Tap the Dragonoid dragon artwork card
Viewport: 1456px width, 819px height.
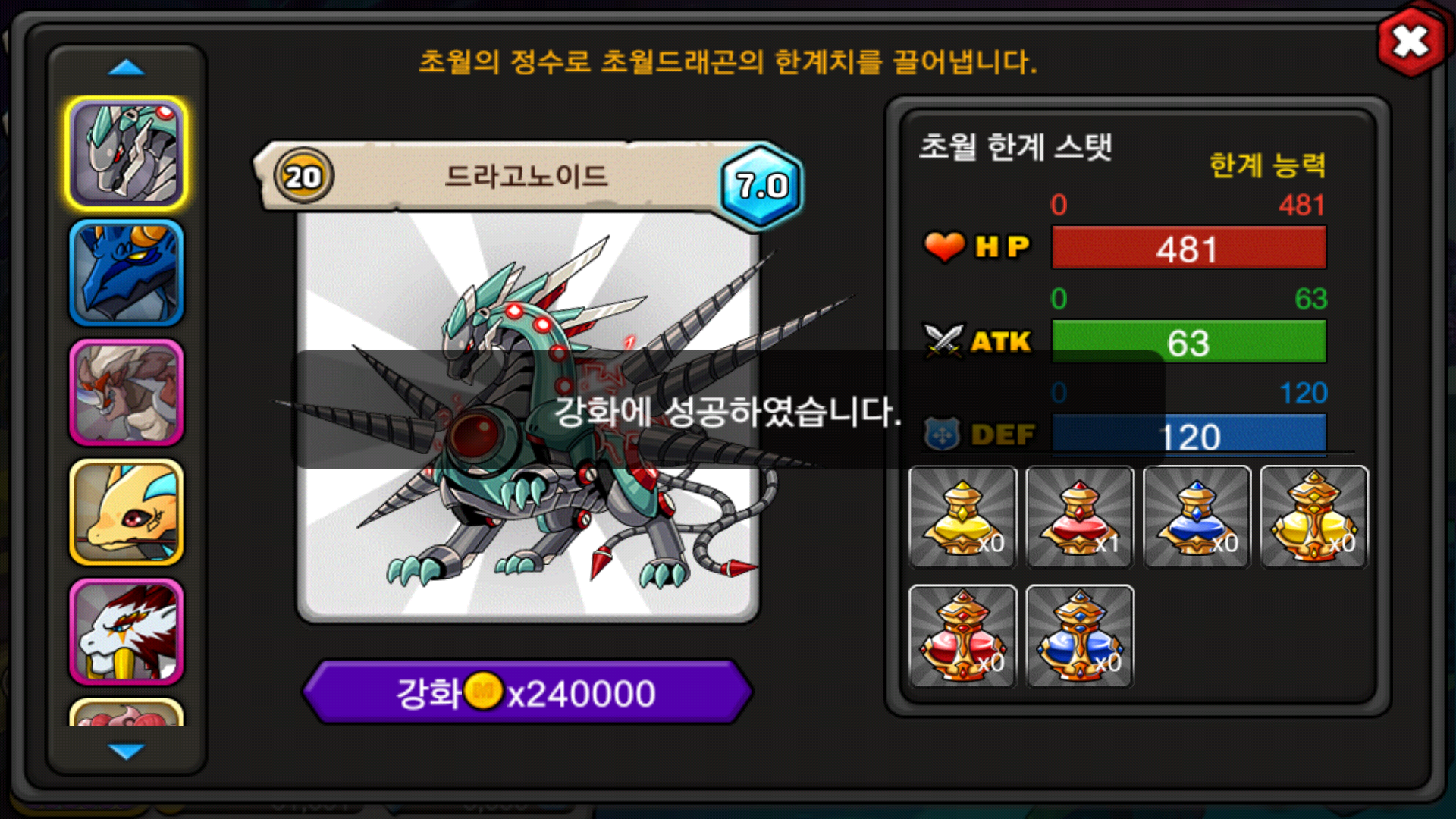click(527, 417)
